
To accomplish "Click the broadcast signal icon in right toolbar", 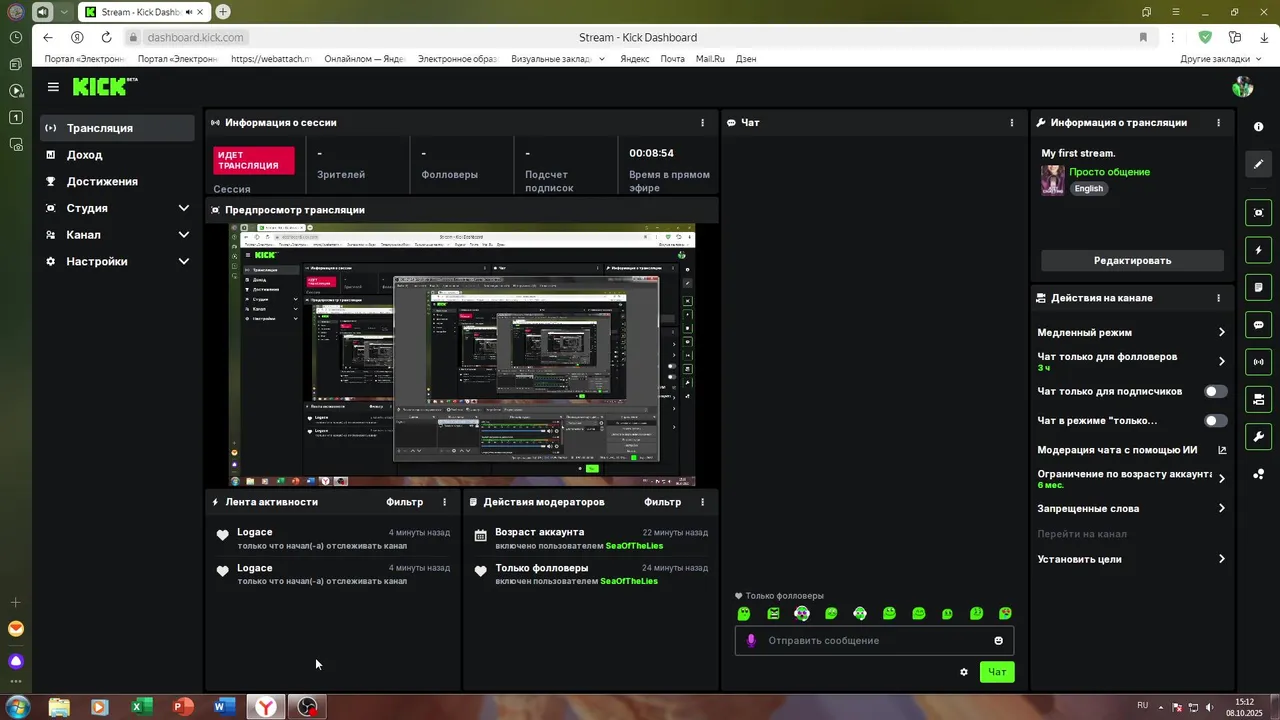I will (x=1259, y=362).
